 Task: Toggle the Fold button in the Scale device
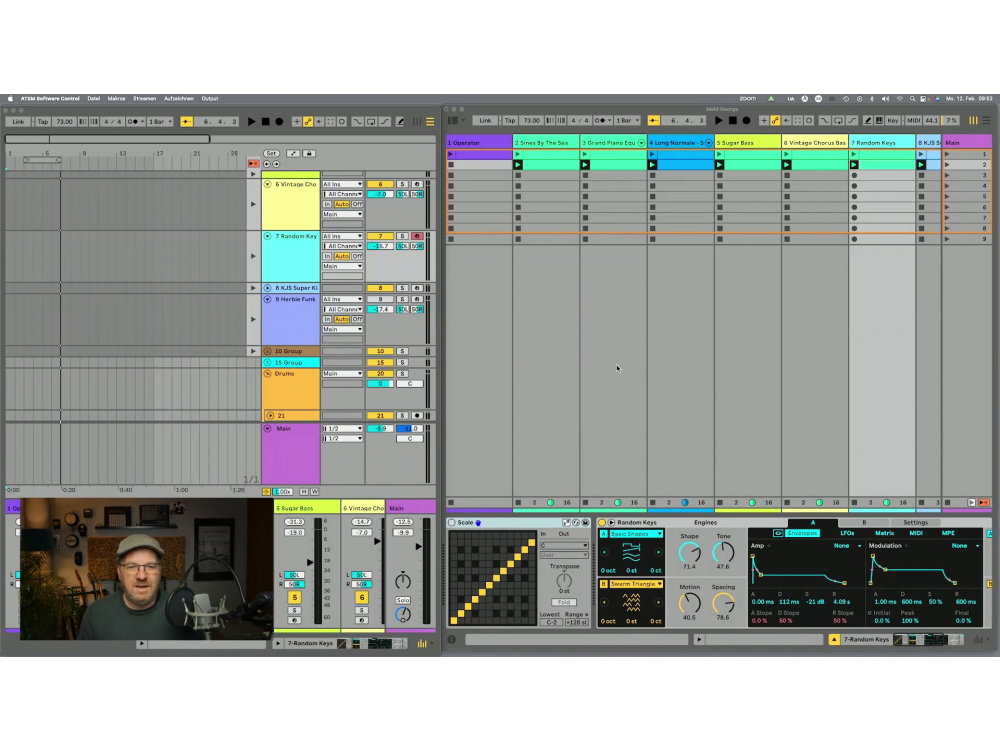point(564,602)
